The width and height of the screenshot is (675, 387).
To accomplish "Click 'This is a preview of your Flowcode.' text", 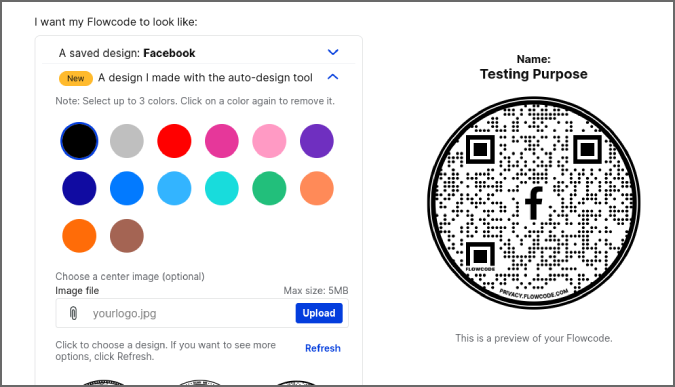I will click(534, 338).
